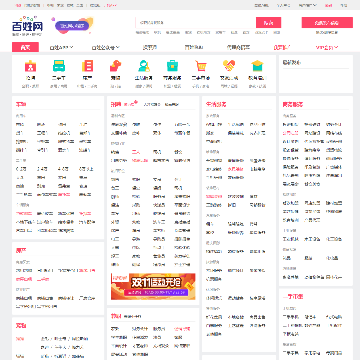This screenshot has width=360, height=360.
Task: Focus the main search input field
Action: [x=196, y=23]
